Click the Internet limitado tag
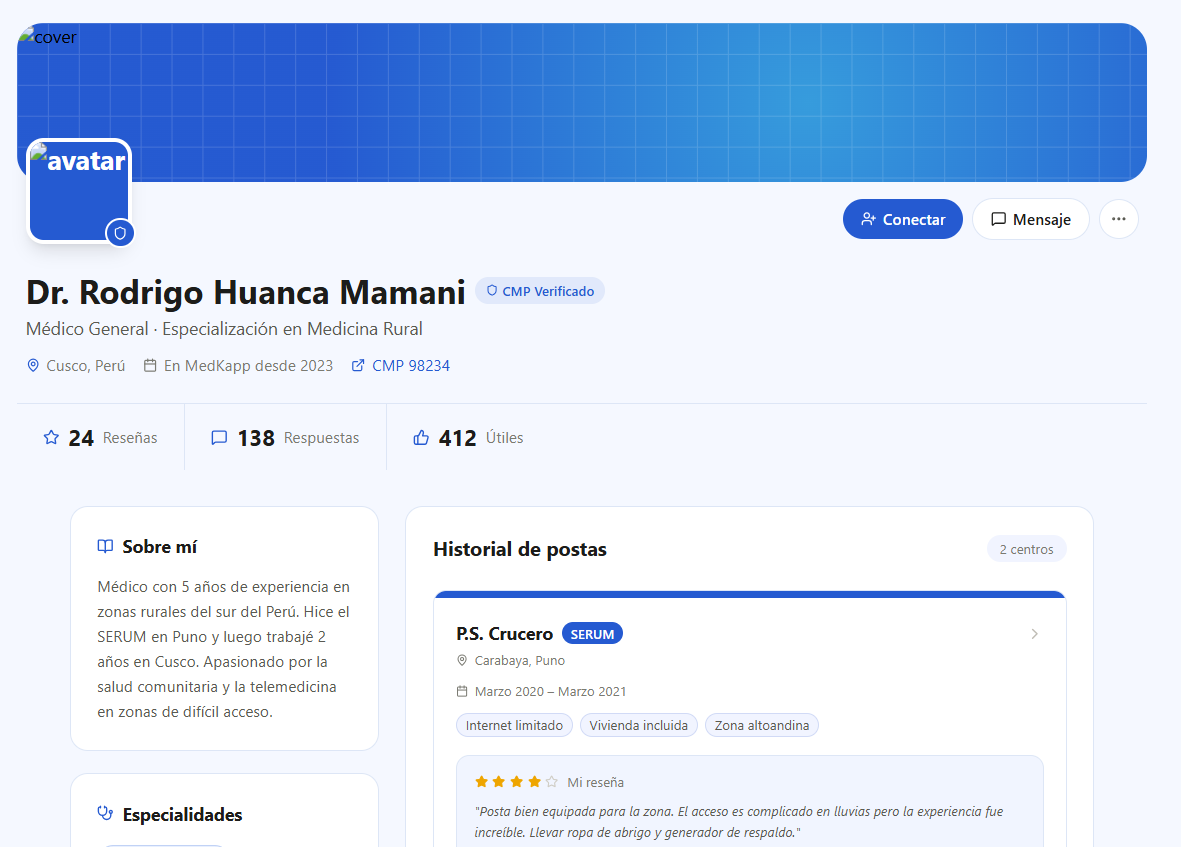The image size is (1181, 847). point(514,725)
